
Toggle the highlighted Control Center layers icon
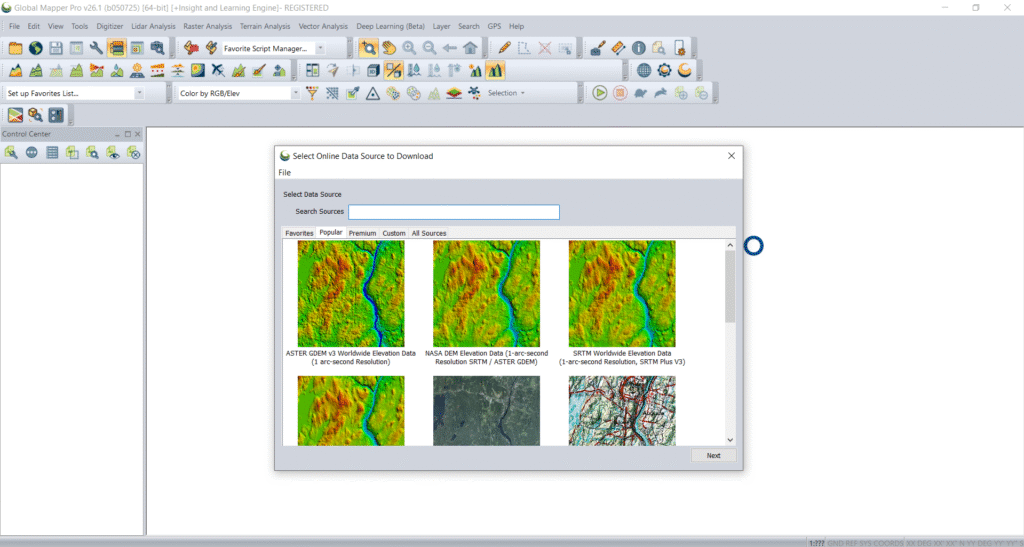click(117, 48)
